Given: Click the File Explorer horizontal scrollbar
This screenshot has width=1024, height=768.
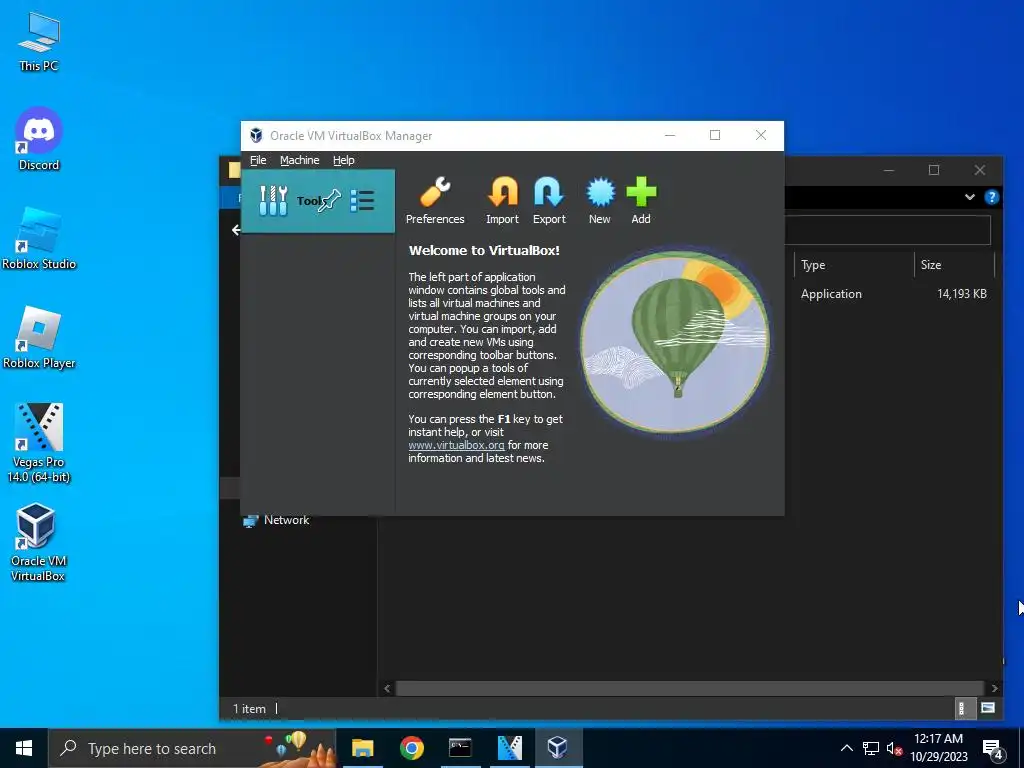Looking at the screenshot, I should 690,688.
